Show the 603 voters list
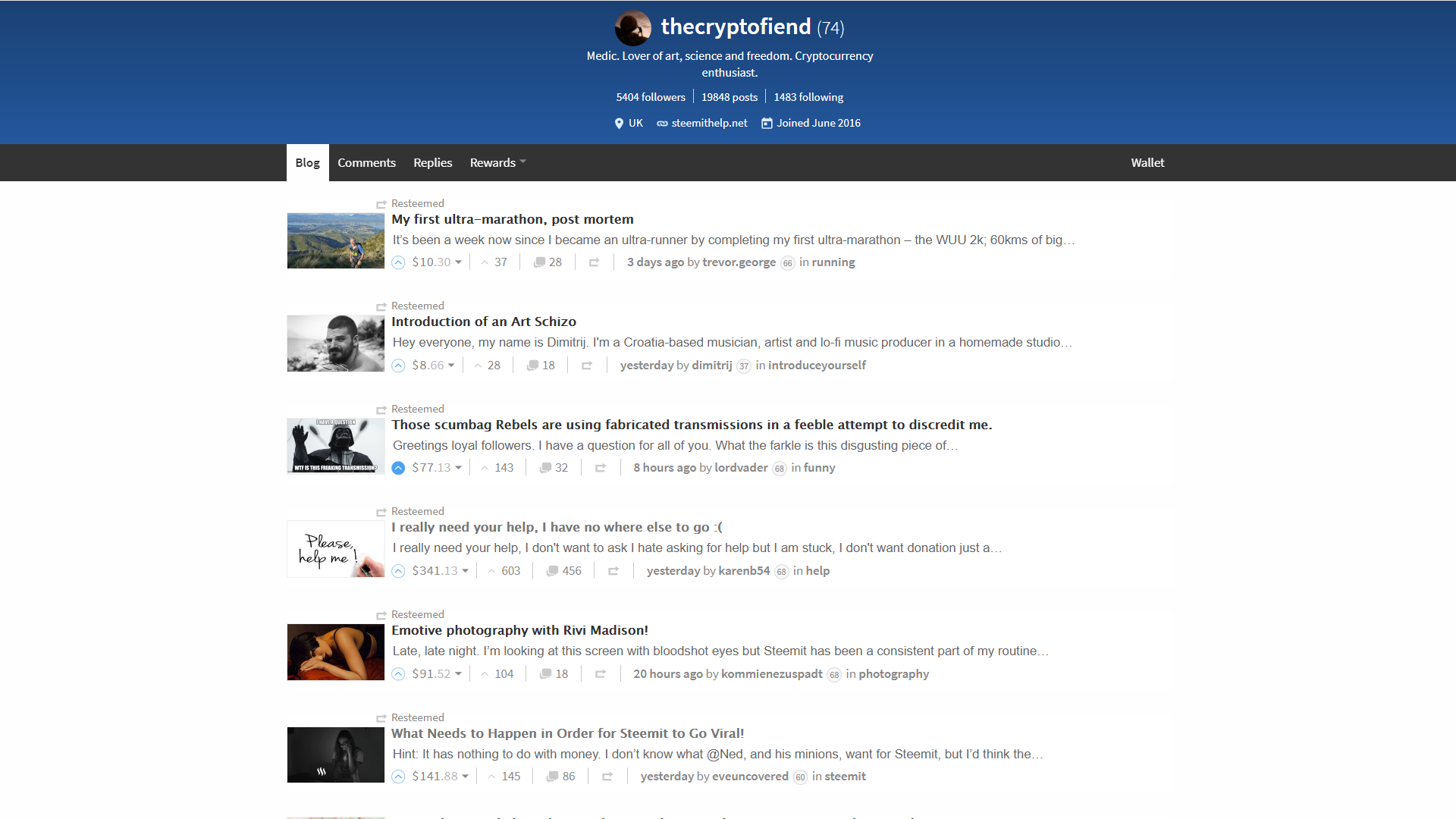The image size is (1456, 819). (504, 571)
